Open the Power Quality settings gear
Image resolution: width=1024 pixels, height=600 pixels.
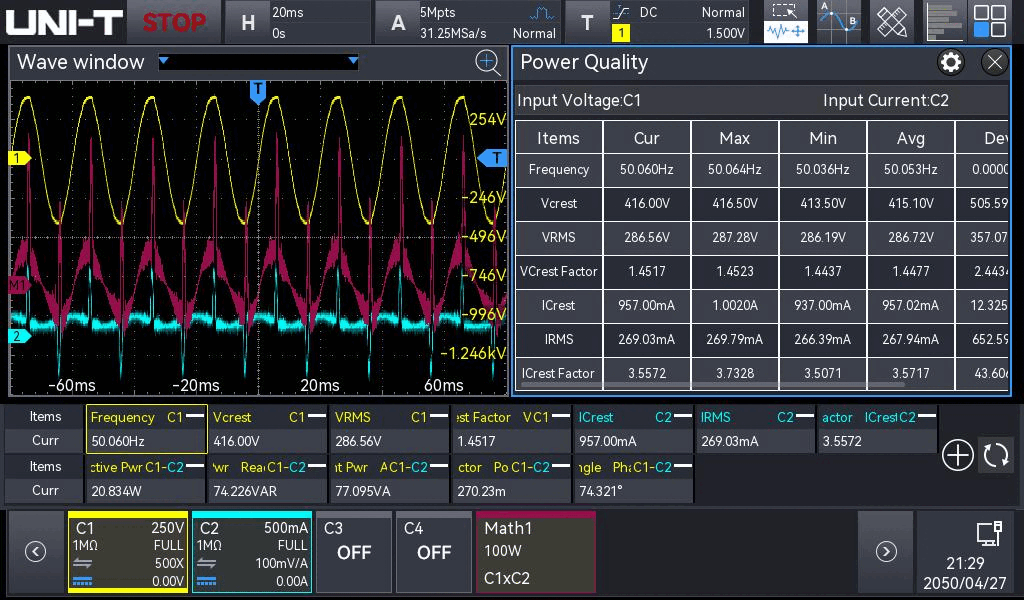[x=950, y=63]
